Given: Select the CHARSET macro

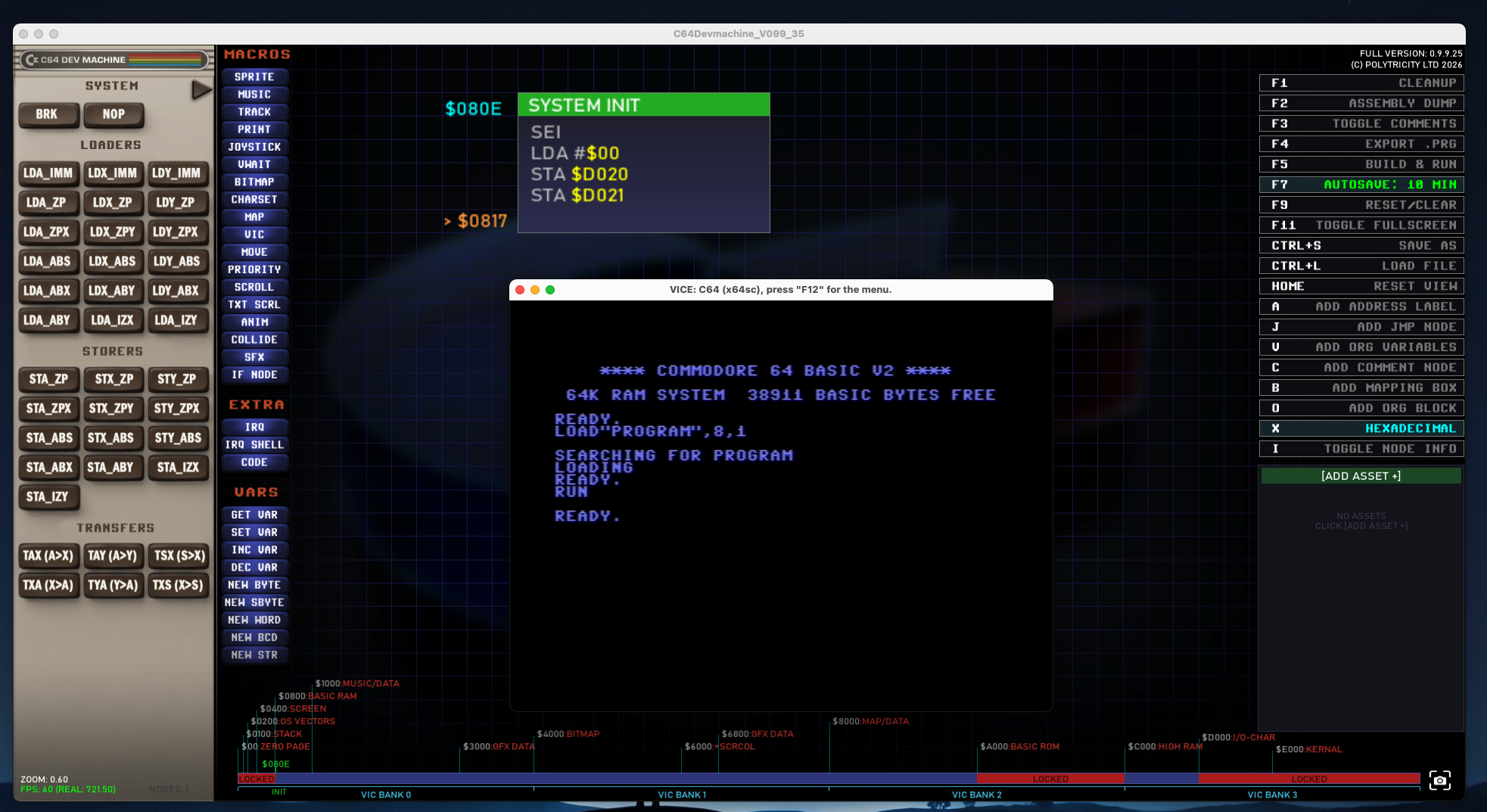Looking at the screenshot, I should pyautogui.click(x=254, y=200).
